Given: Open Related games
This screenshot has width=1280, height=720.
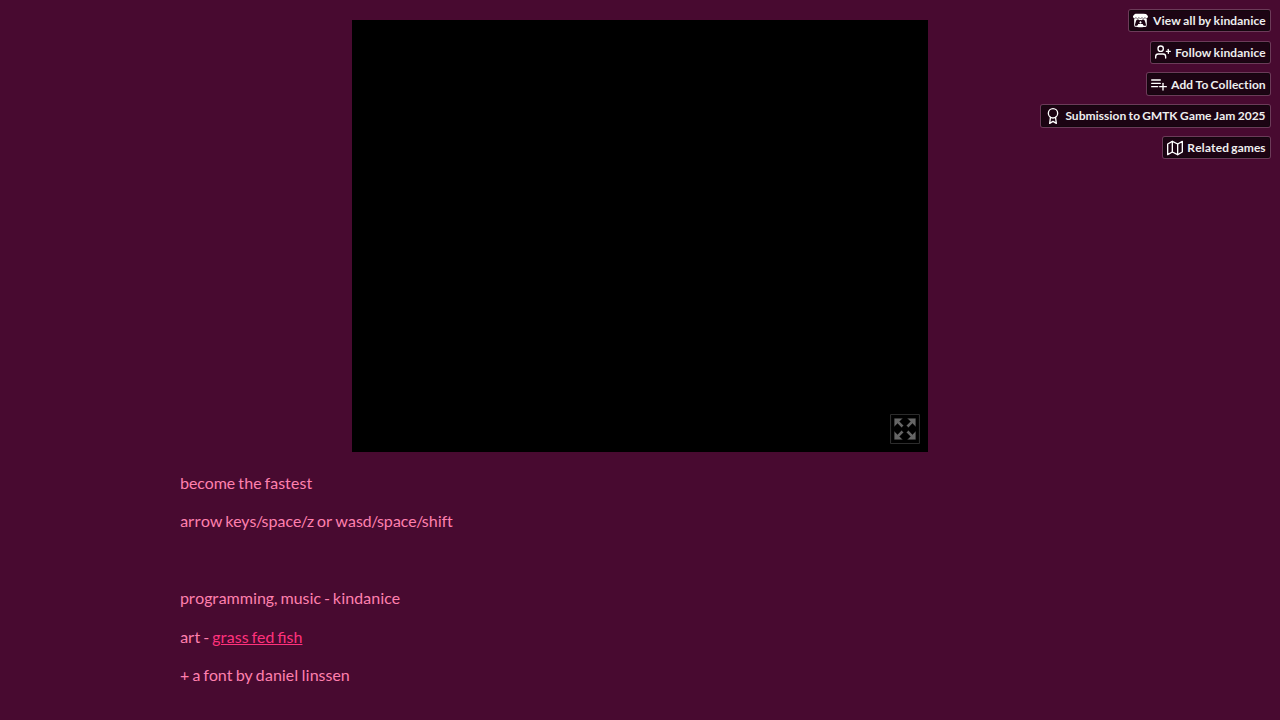Looking at the screenshot, I should [1216, 148].
